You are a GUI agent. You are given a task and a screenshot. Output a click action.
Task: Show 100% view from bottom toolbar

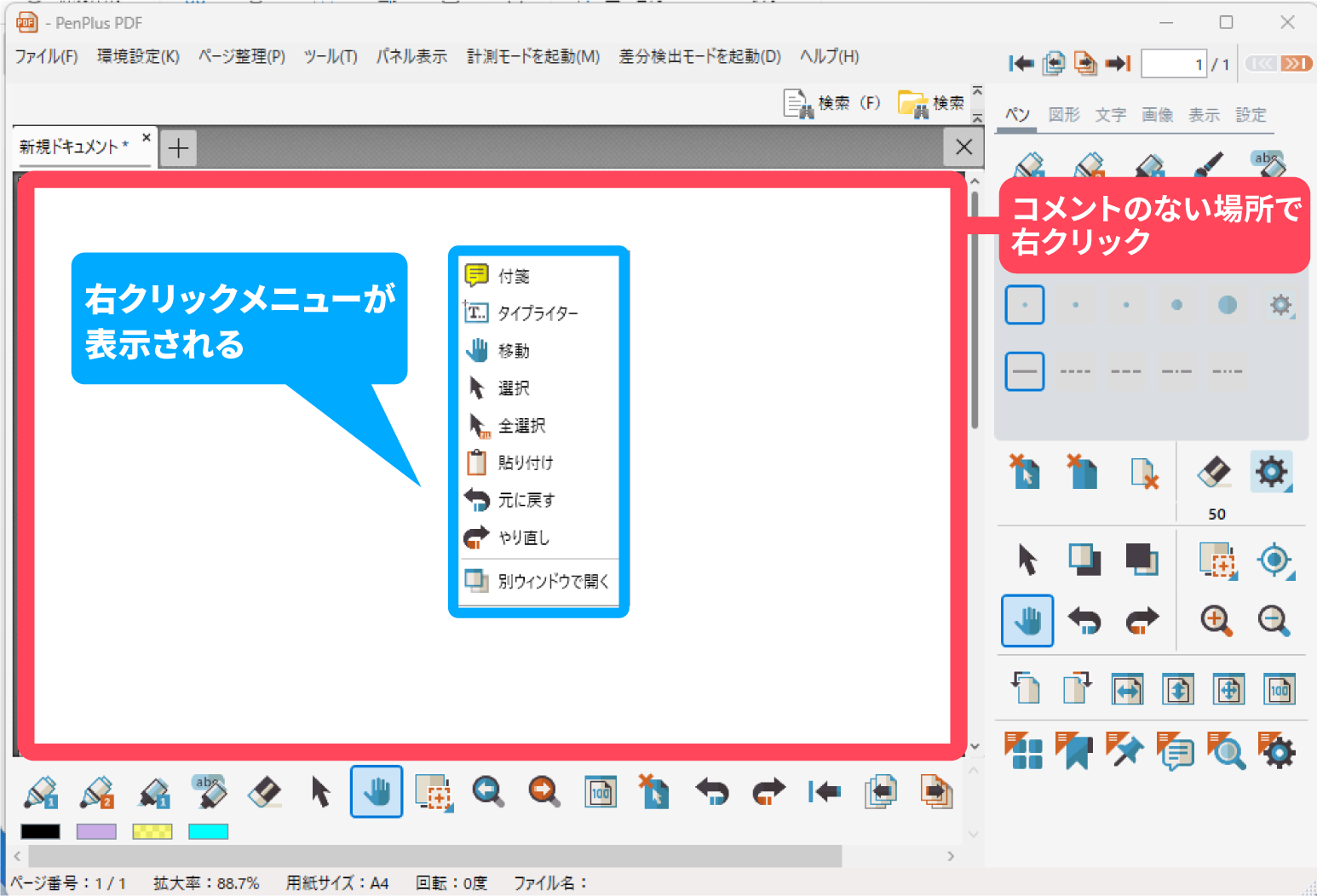(601, 792)
